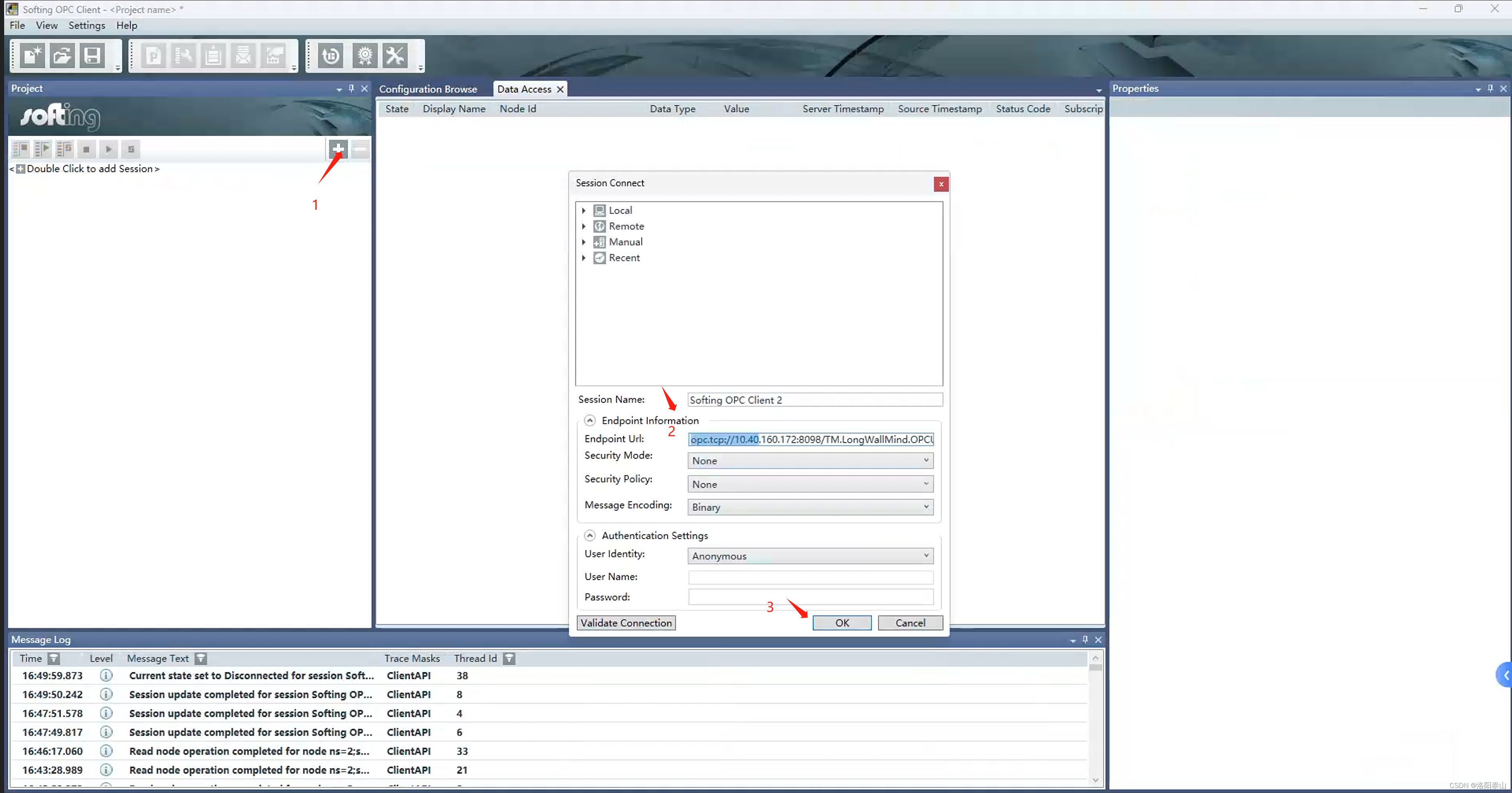Screen dimensions: 1512x793
Task: Open the first toolbar's overflow options arrow
Action: (118, 68)
